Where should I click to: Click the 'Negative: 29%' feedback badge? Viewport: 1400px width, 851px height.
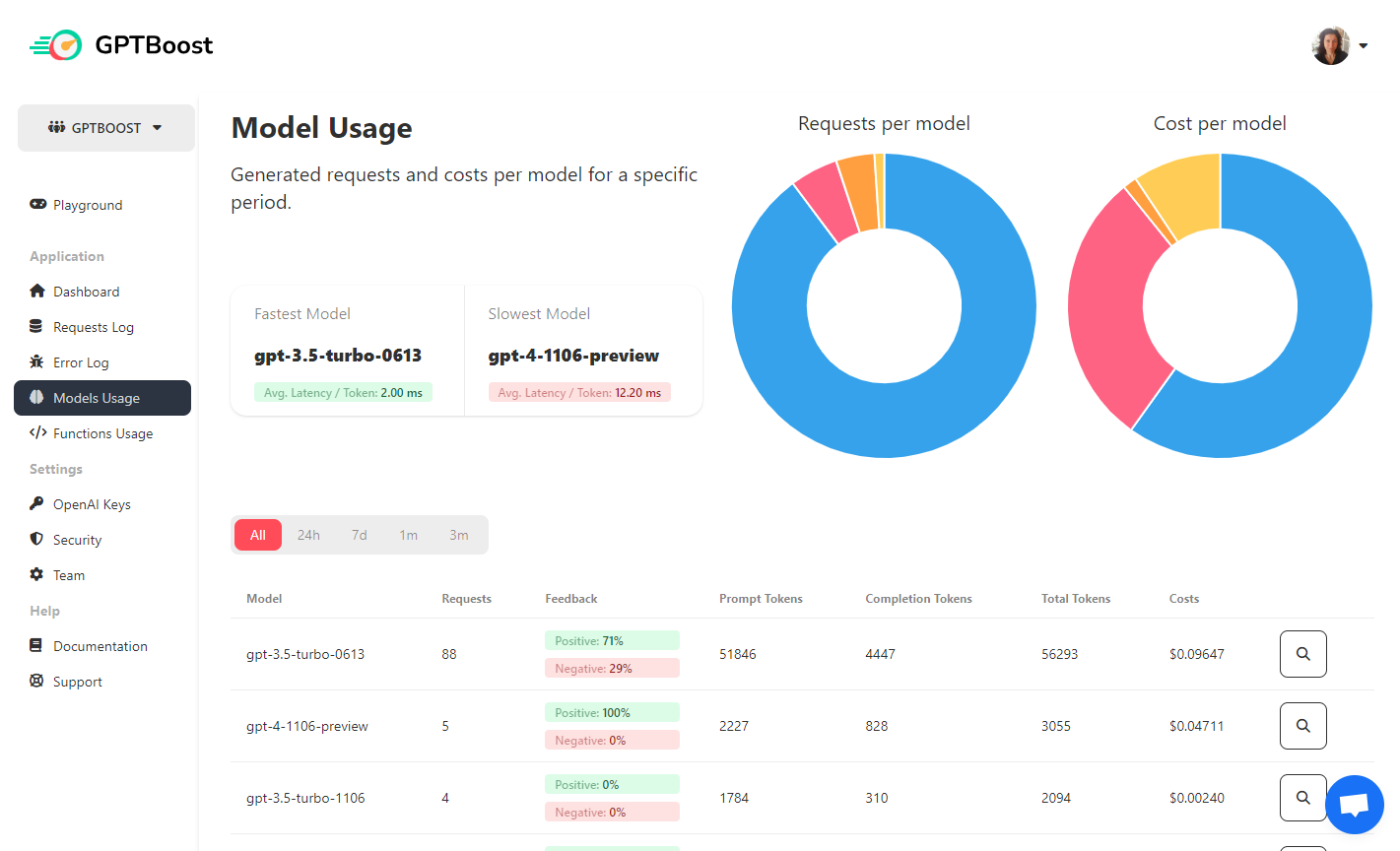[x=612, y=668]
